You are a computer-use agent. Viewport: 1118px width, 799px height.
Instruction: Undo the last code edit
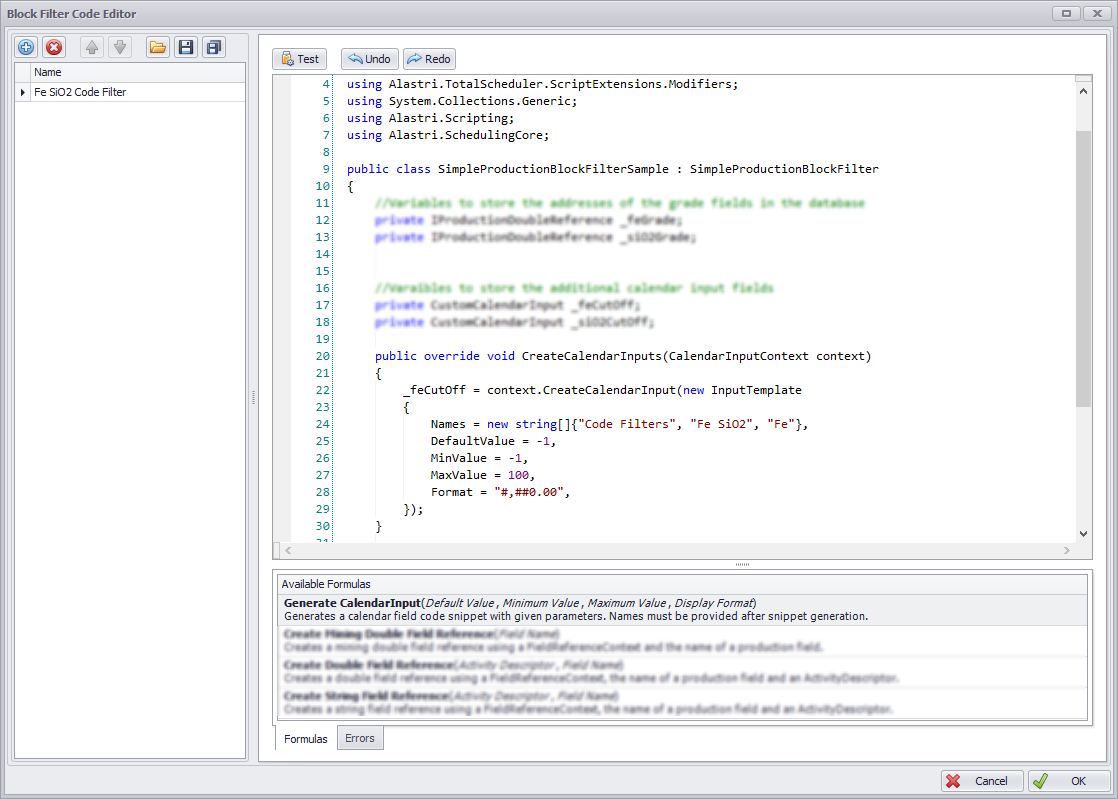click(368, 59)
